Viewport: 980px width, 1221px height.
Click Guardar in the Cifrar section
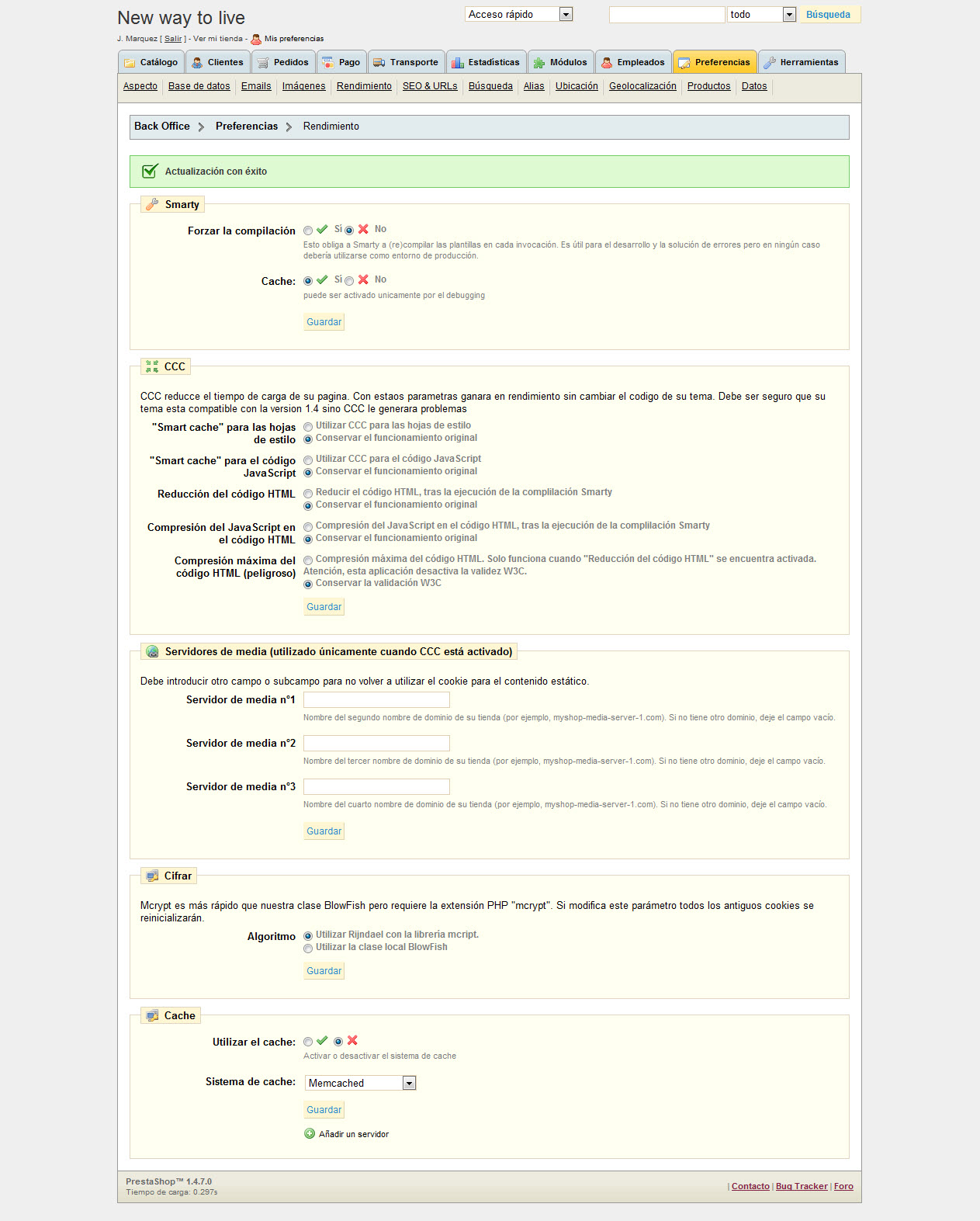coord(324,971)
